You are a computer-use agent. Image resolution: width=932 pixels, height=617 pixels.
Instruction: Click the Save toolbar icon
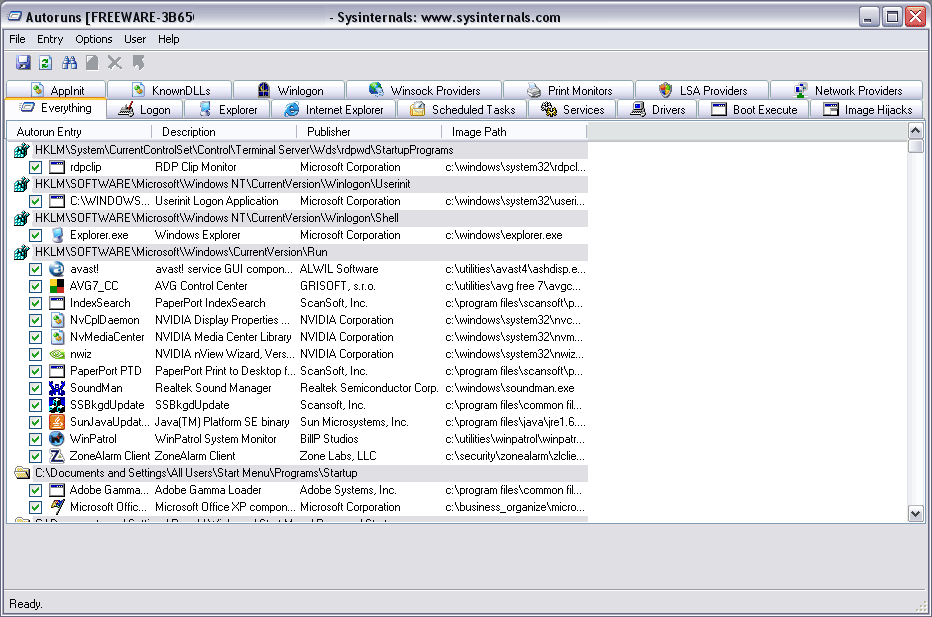(x=24, y=63)
